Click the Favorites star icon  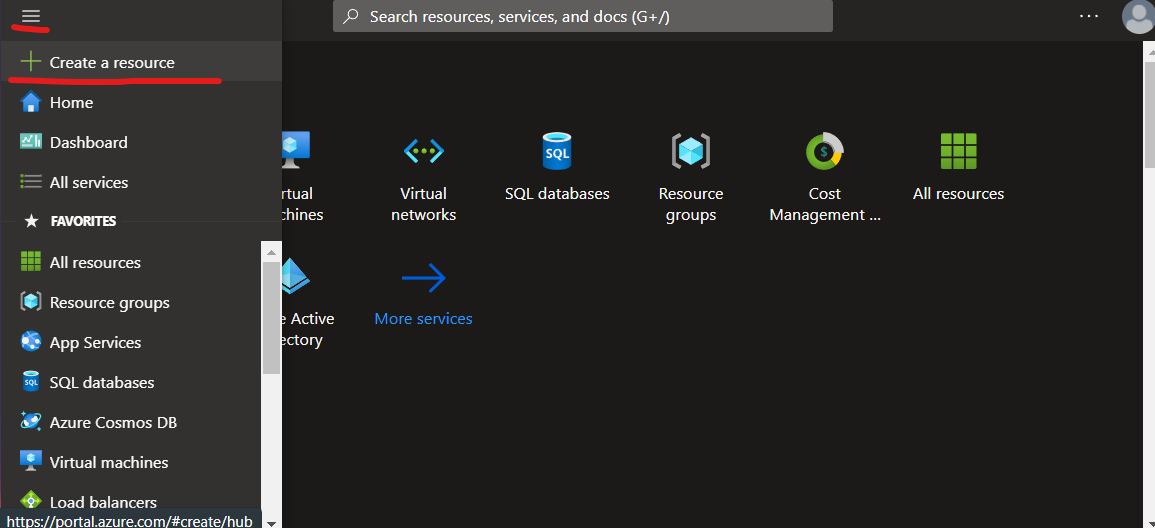pyautogui.click(x=31, y=221)
